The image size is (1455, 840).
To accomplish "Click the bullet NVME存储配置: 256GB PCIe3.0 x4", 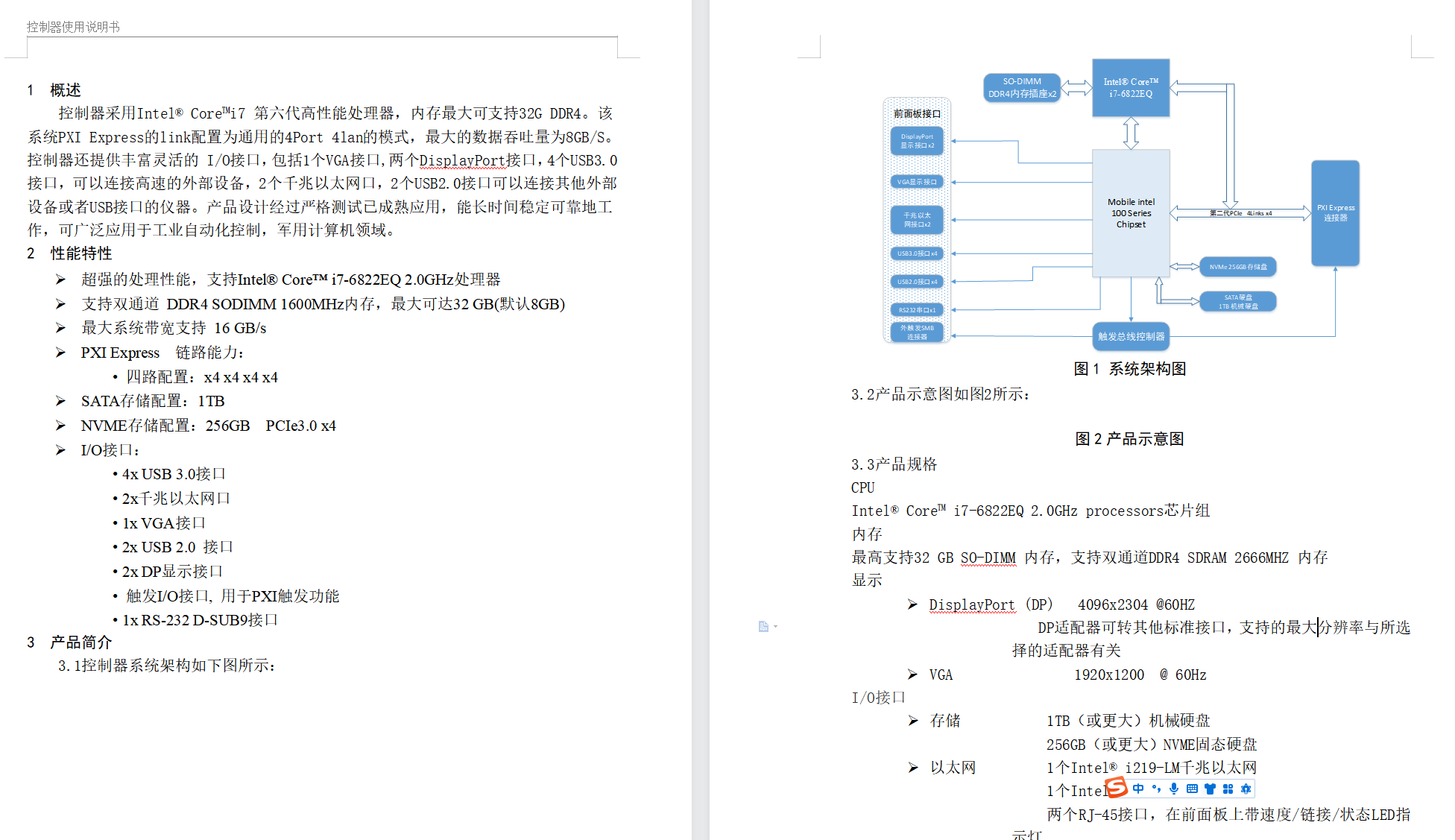I will [209, 426].
